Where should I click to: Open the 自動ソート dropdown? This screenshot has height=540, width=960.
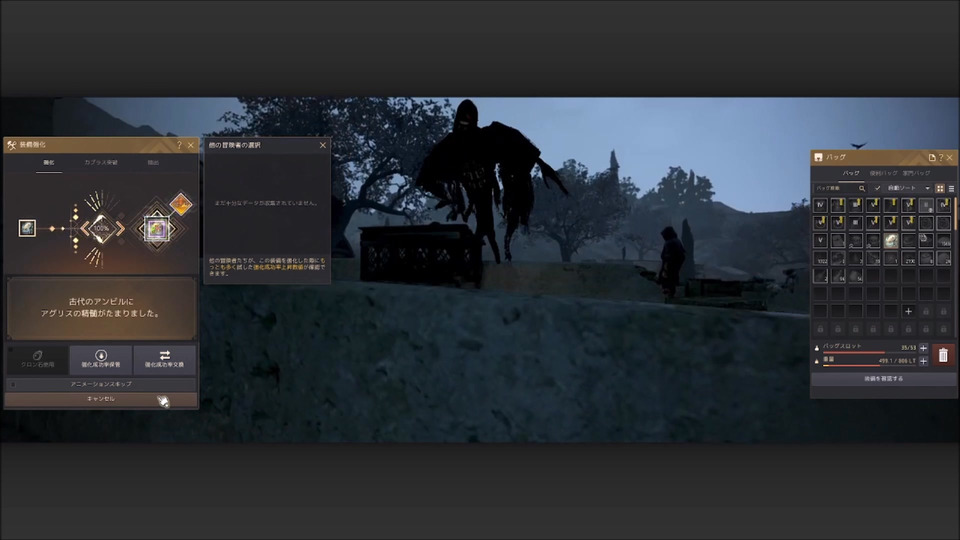pos(909,189)
